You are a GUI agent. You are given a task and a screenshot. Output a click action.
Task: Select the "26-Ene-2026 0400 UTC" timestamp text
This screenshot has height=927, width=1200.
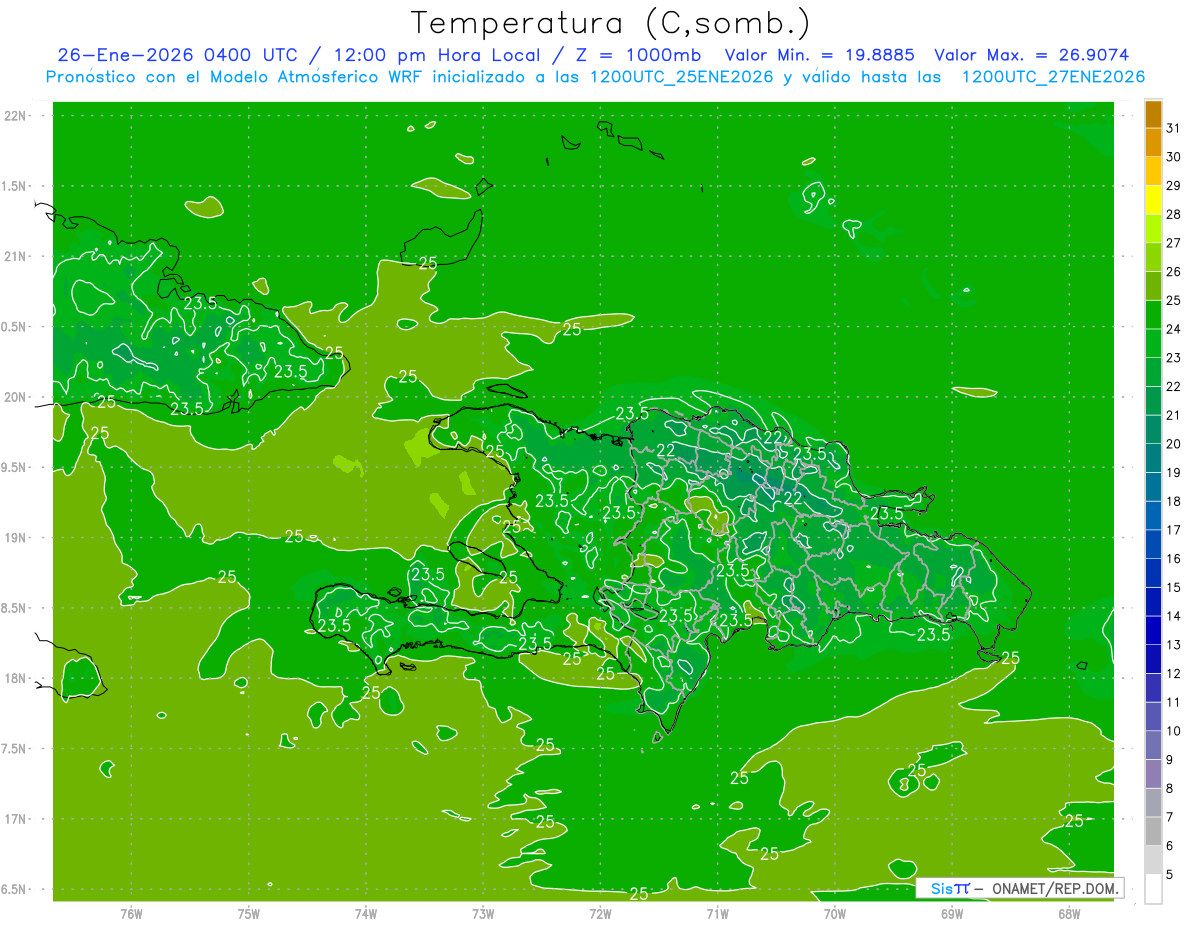(x=176, y=56)
